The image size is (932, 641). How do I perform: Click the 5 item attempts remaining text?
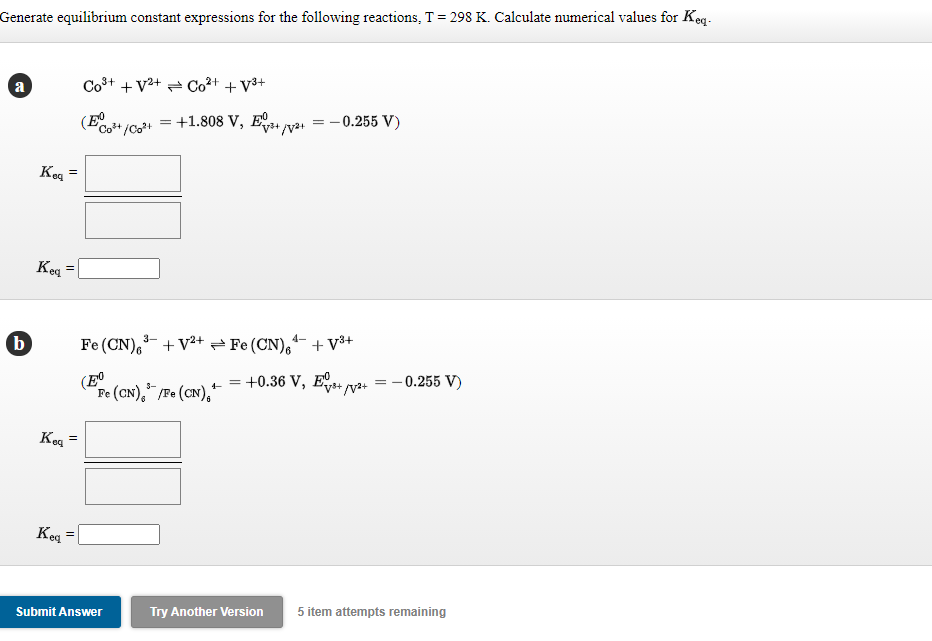coord(370,611)
